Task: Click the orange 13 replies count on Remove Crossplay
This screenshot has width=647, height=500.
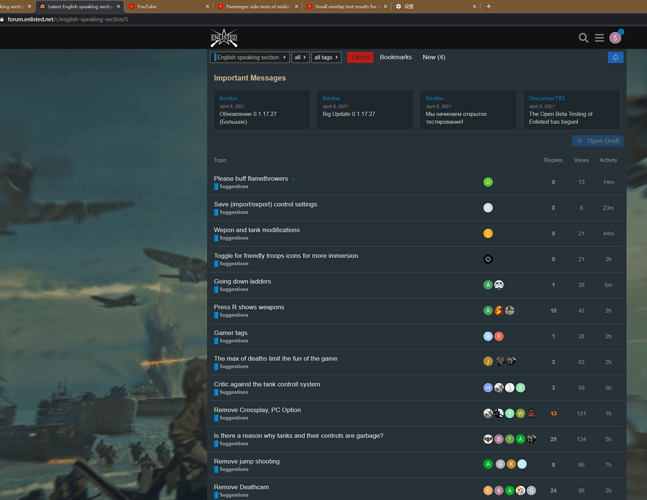Action: click(553, 413)
